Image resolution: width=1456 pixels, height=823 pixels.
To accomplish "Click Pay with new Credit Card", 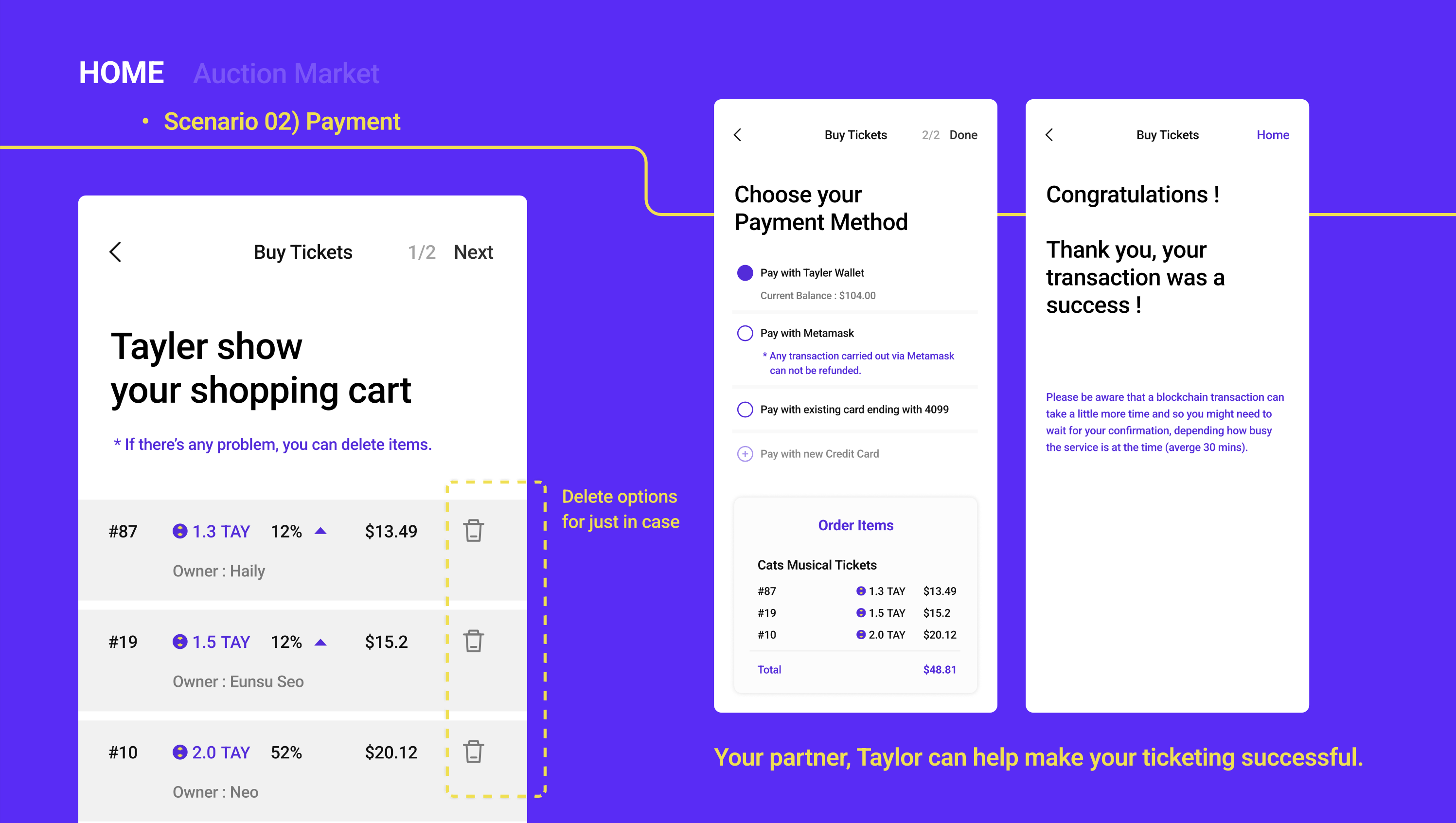I will [x=819, y=454].
